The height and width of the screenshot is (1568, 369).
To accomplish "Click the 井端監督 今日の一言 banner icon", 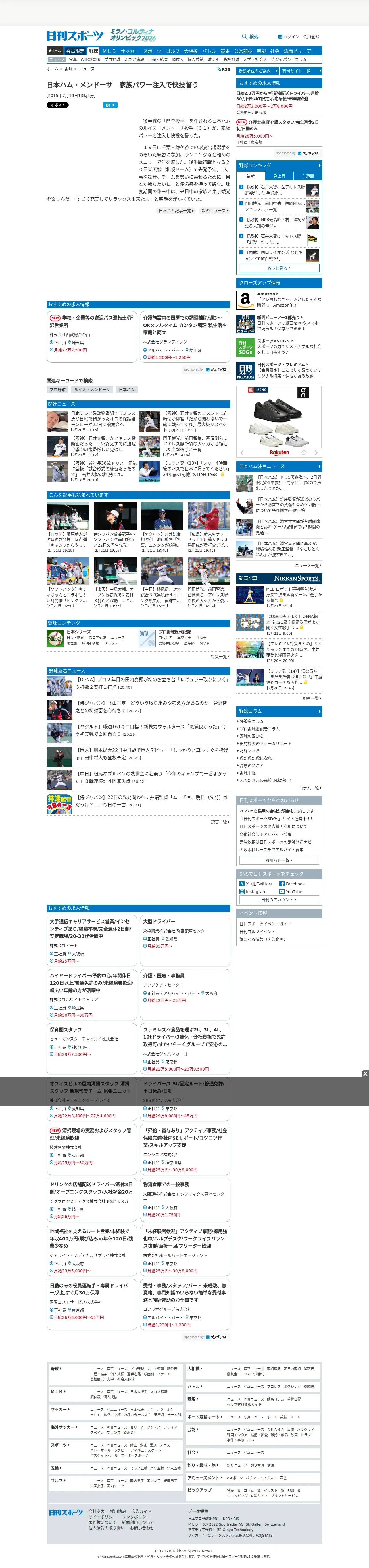I will click(59, 804).
